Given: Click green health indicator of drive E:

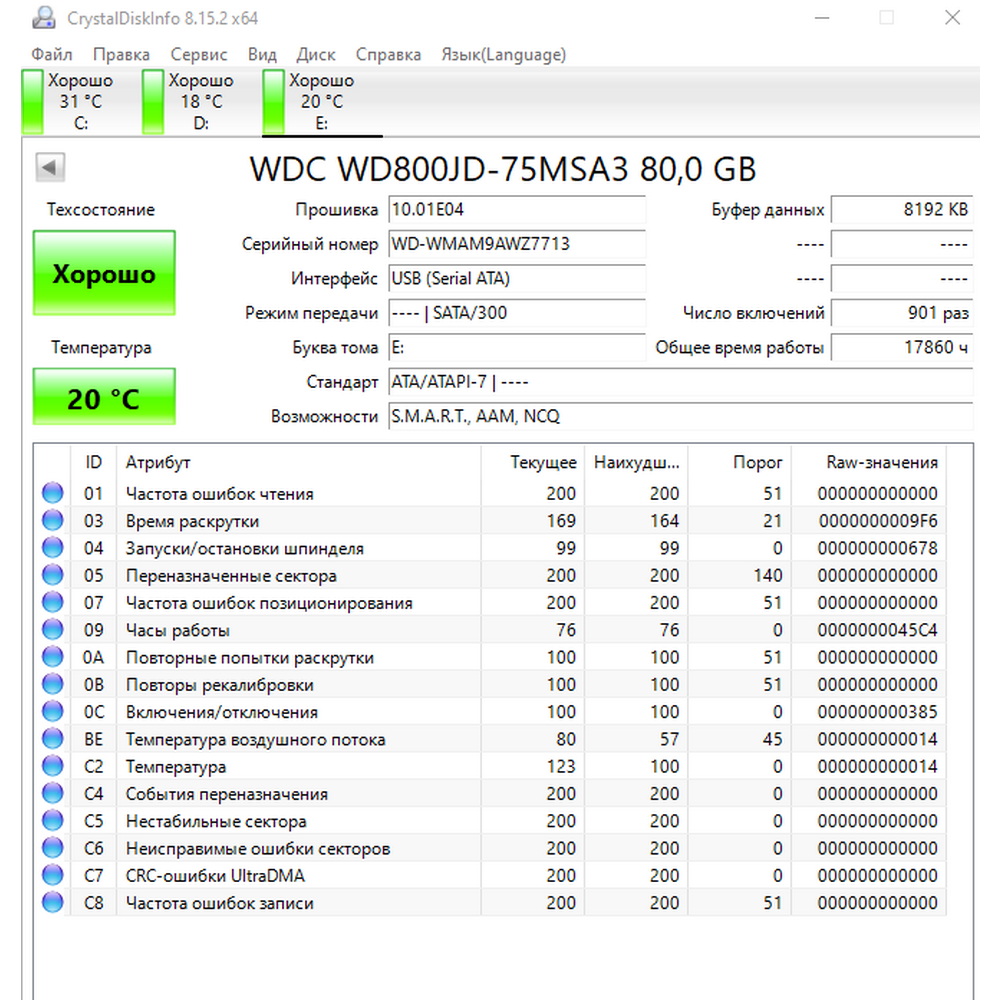Looking at the screenshot, I should tap(274, 101).
